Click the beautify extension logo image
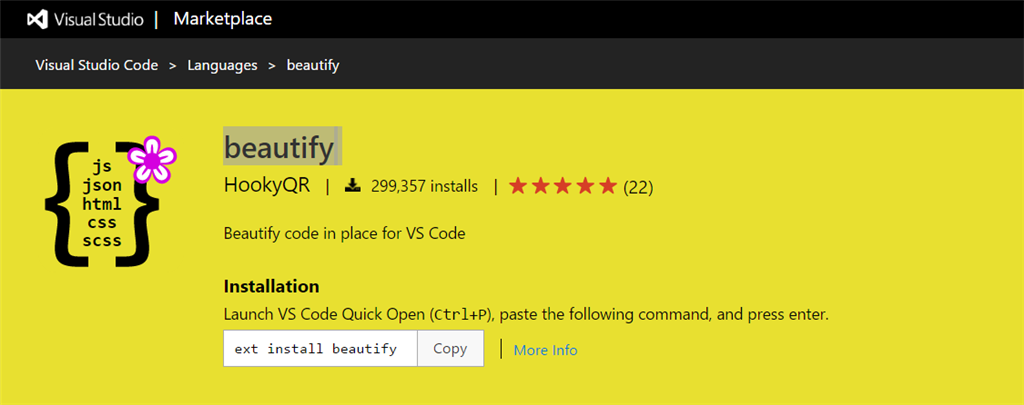 coord(110,202)
